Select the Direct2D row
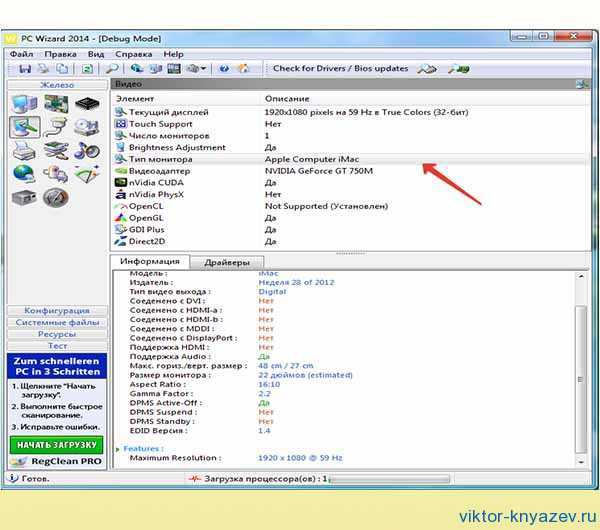This screenshot has width=600, height=530. 351,241
